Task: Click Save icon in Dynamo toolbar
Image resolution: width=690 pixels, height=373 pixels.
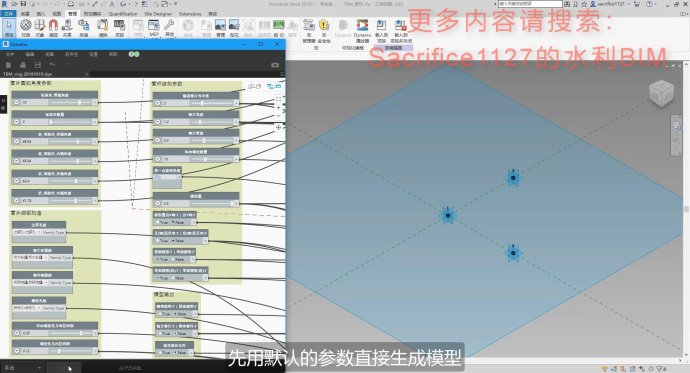Action: click(38, 65)
